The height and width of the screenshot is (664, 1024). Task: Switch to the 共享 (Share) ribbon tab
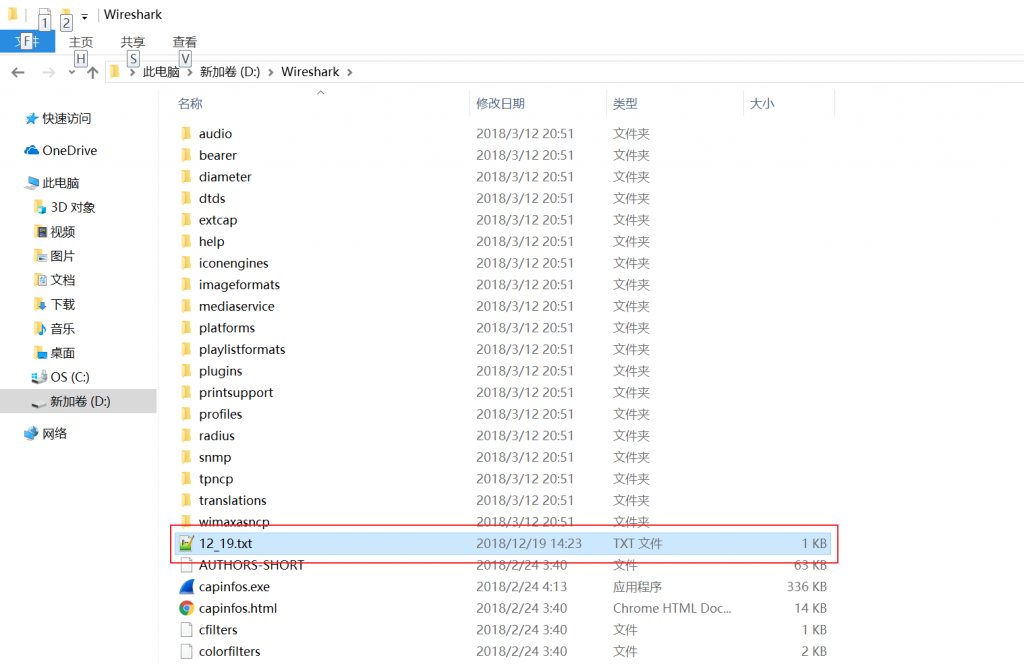pos(133,42)
